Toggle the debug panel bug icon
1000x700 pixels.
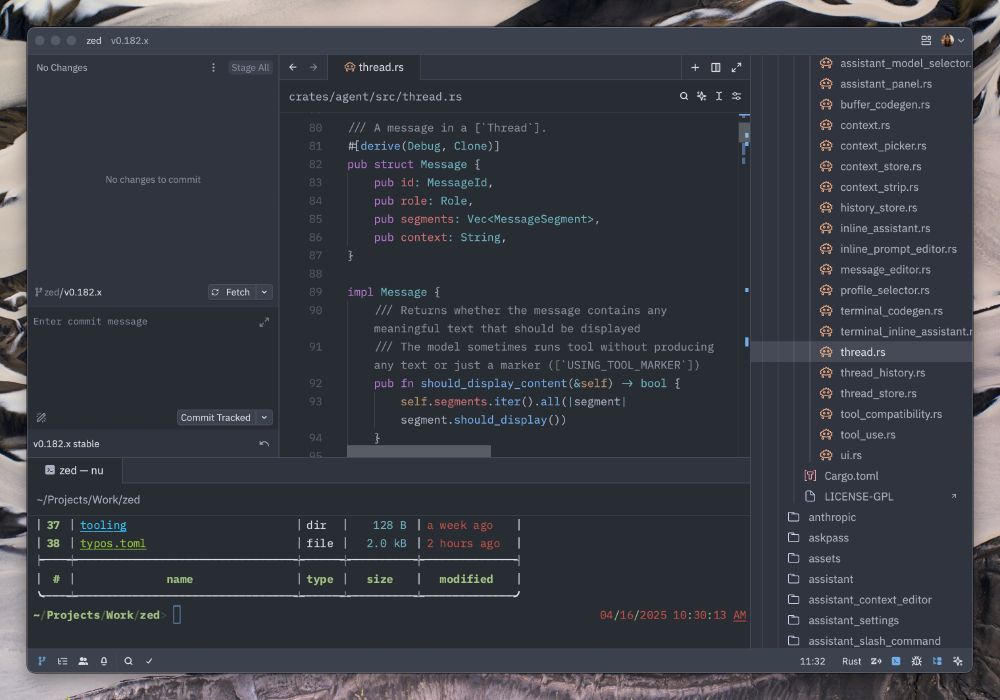[916, 661]
